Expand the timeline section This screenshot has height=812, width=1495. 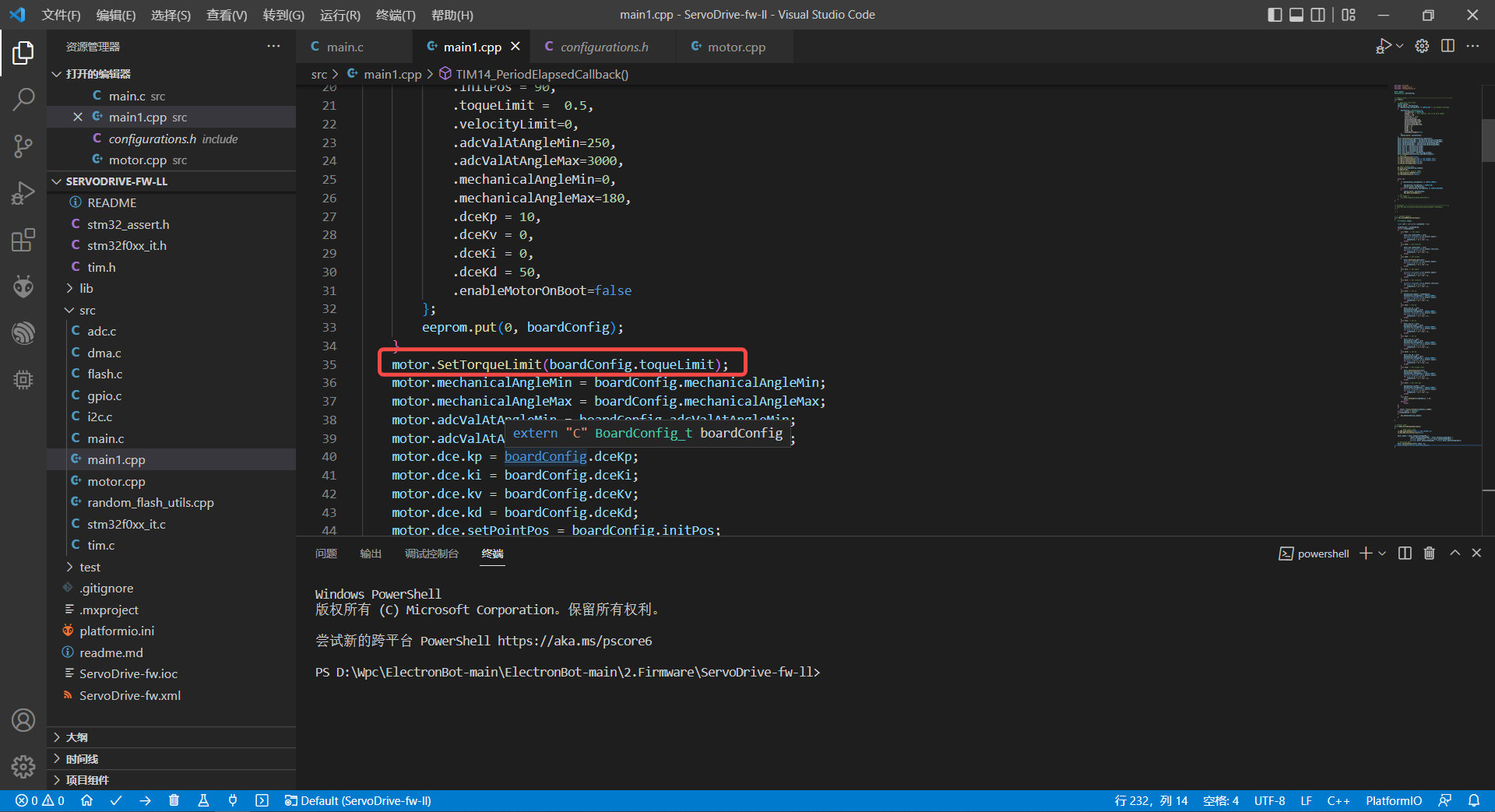57,759
